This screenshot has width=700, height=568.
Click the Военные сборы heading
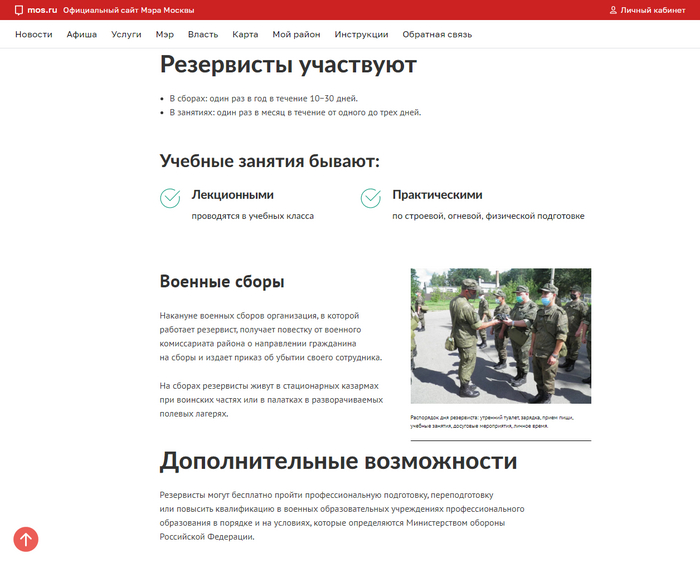coord(222,282)
